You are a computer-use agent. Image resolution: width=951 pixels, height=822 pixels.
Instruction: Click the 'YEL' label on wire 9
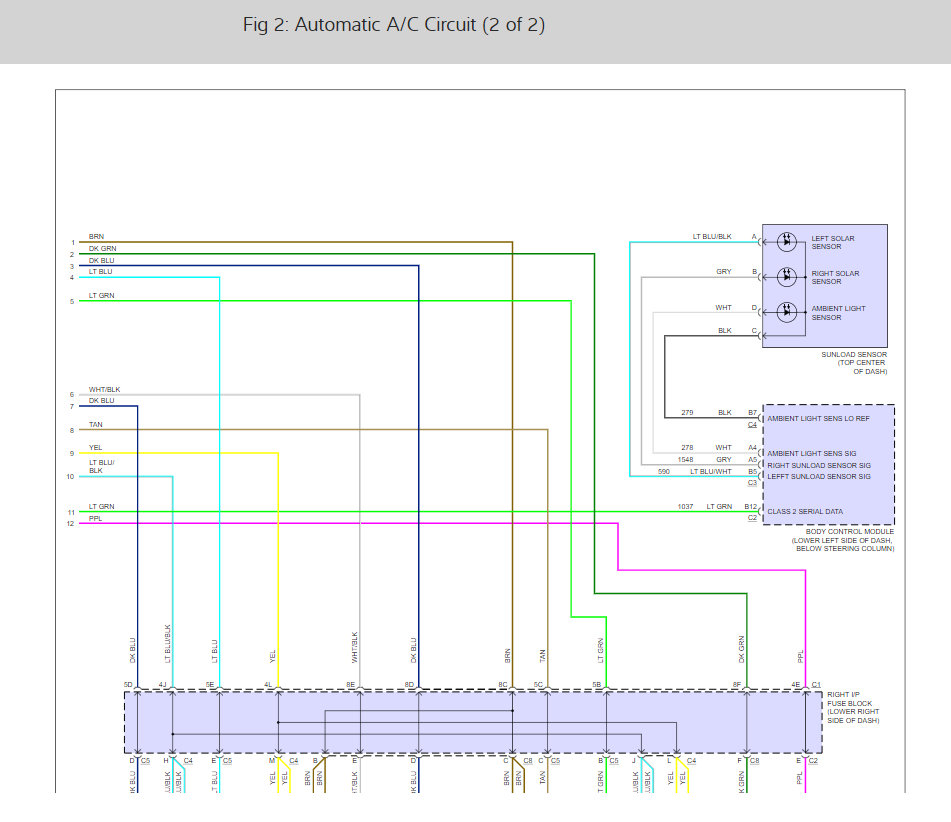(95, 448)
